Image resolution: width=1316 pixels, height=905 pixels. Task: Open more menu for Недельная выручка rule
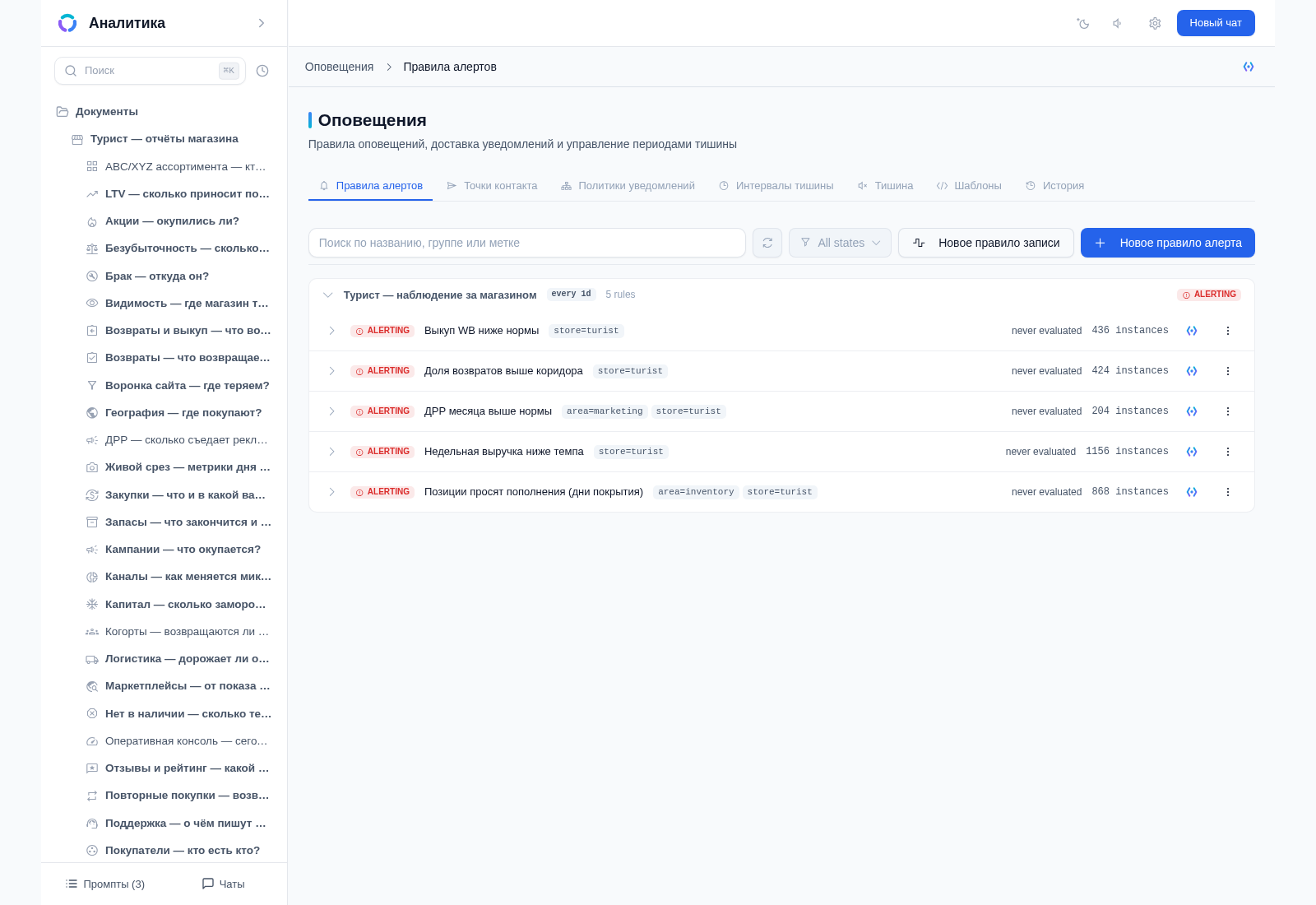pos(1228,452)
